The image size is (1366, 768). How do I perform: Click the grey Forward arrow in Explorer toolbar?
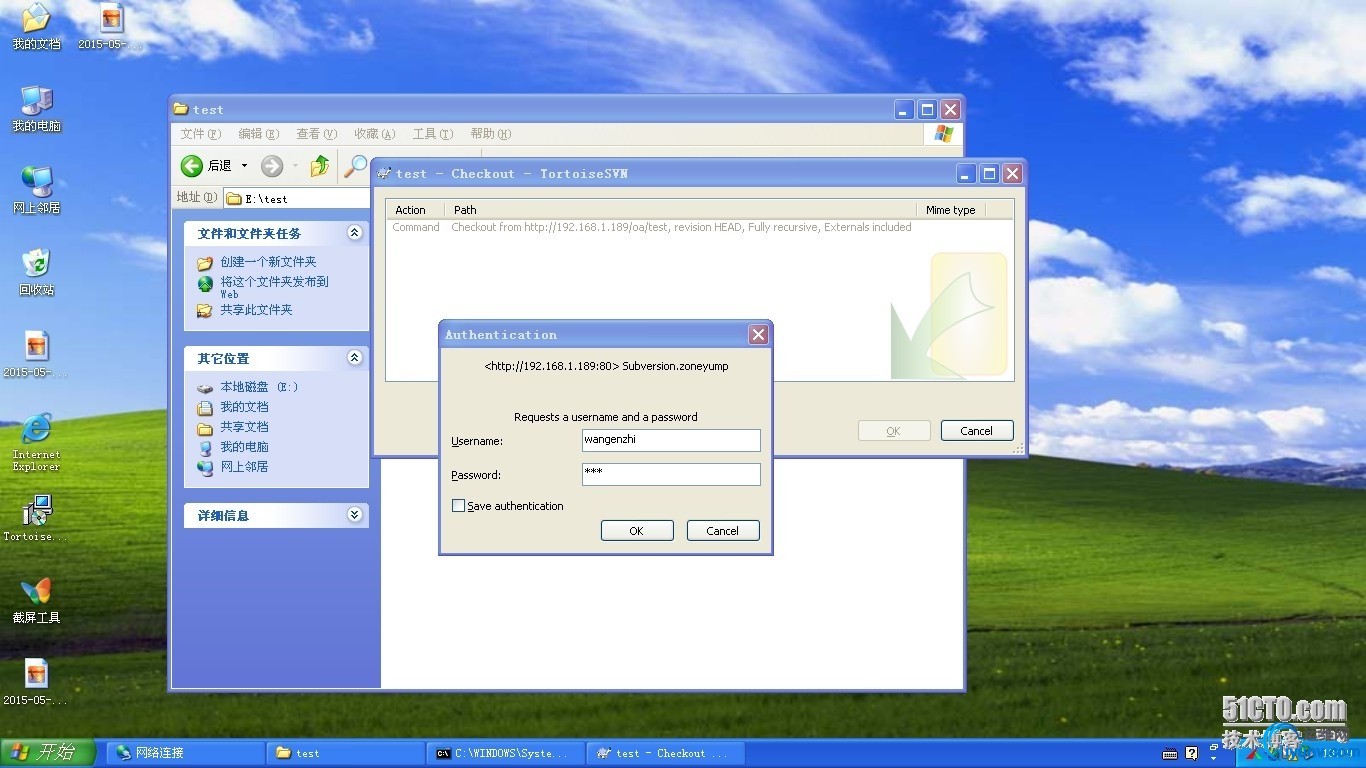click(272, 166)
